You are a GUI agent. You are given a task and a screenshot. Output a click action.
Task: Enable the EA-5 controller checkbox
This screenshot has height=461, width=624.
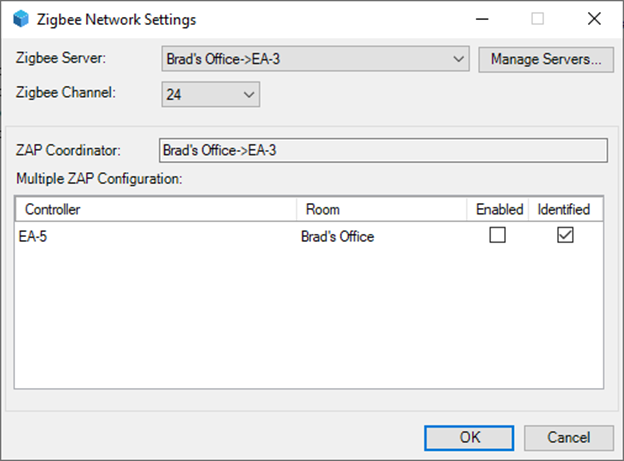coord(497,235)
